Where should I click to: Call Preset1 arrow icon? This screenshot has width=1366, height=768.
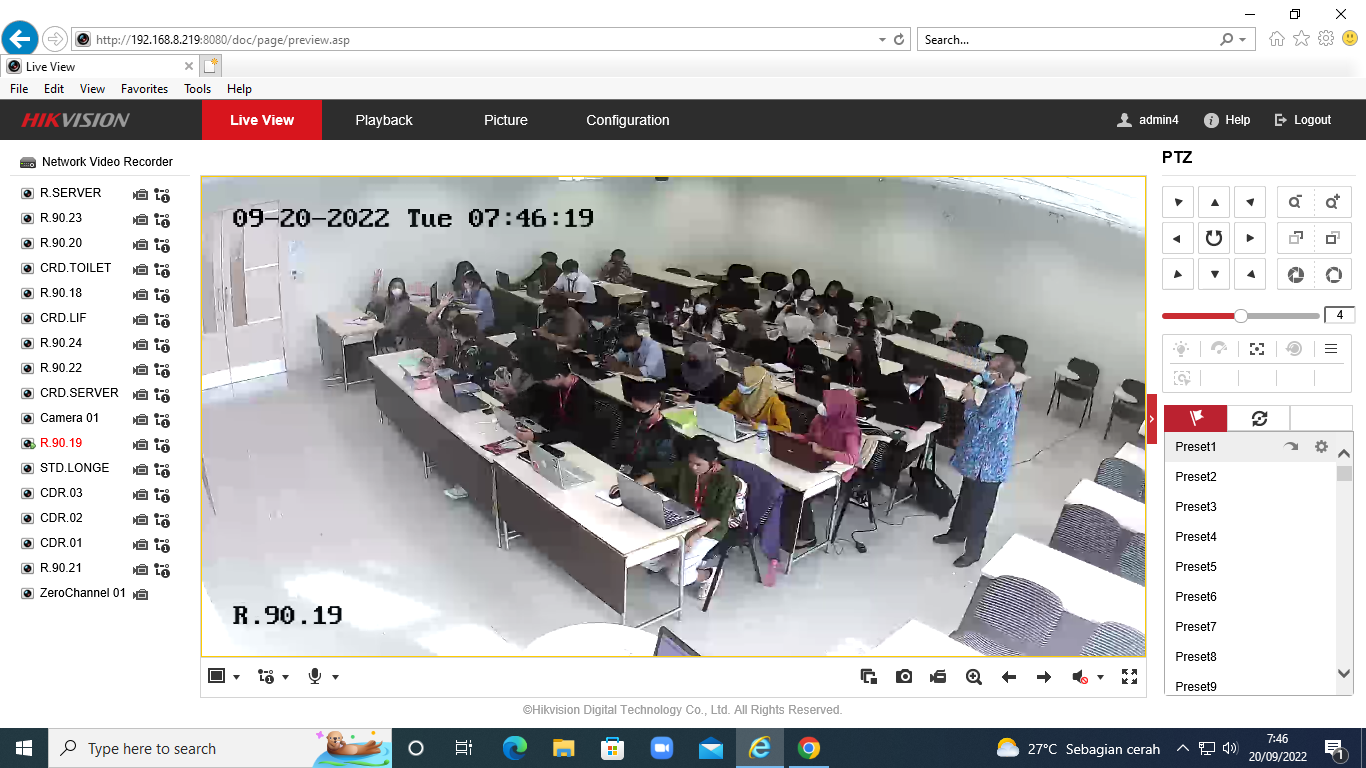tap(1291, 447)
